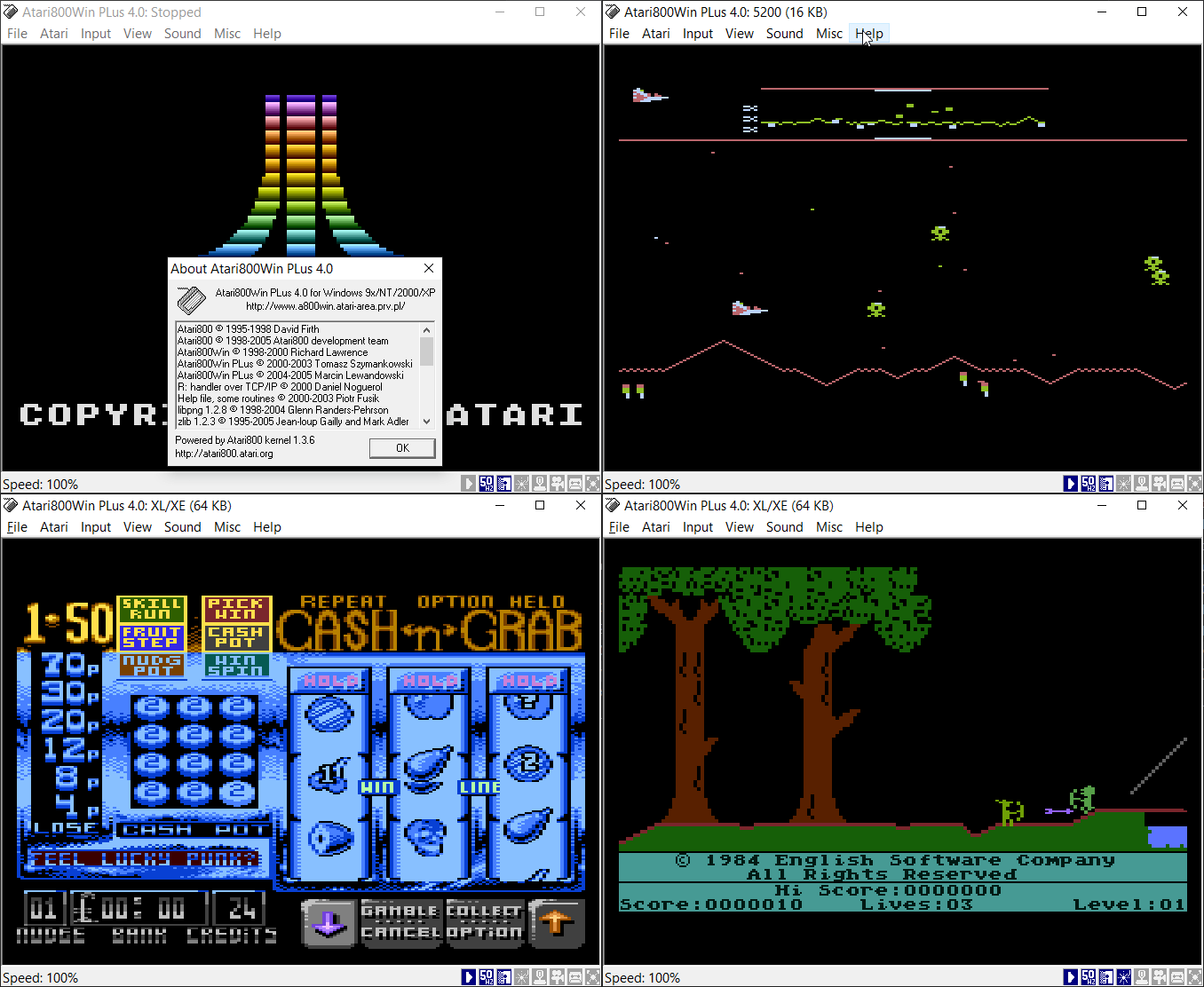1204x987 pixels.
Task: Open Help menu in English Software game window
Action: (x=869, y=527)
